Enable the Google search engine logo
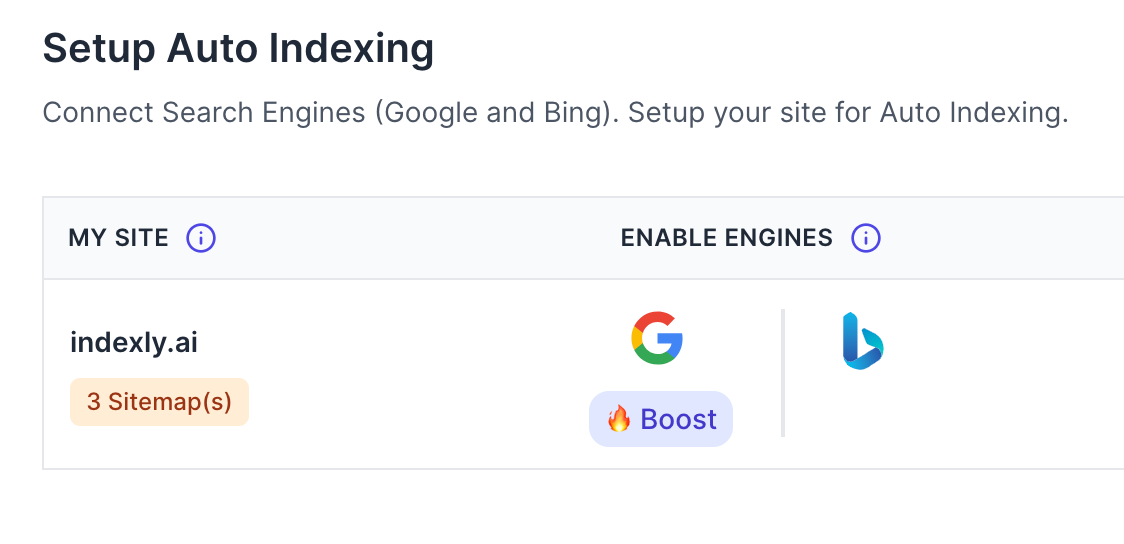The image size is (1124, 544). pyautogui.click(x=657, y=337)
